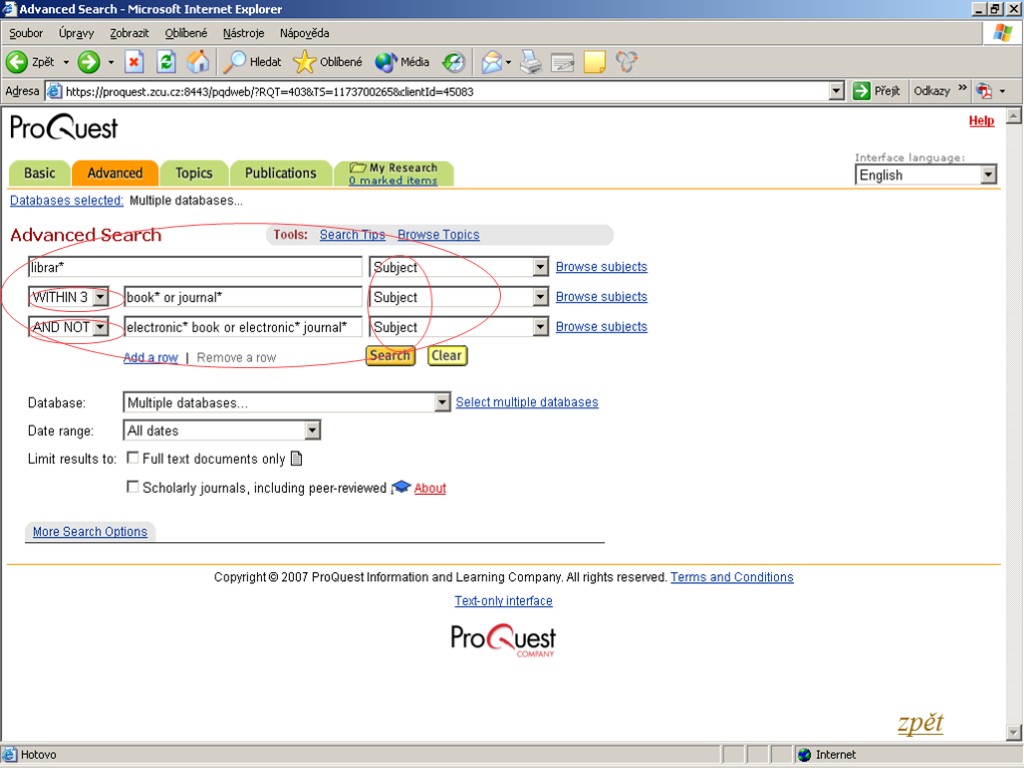Viewport: 1024px width, 768px height.
Task: Open the Zobrazit menu
Action: [x=129, y=33]
